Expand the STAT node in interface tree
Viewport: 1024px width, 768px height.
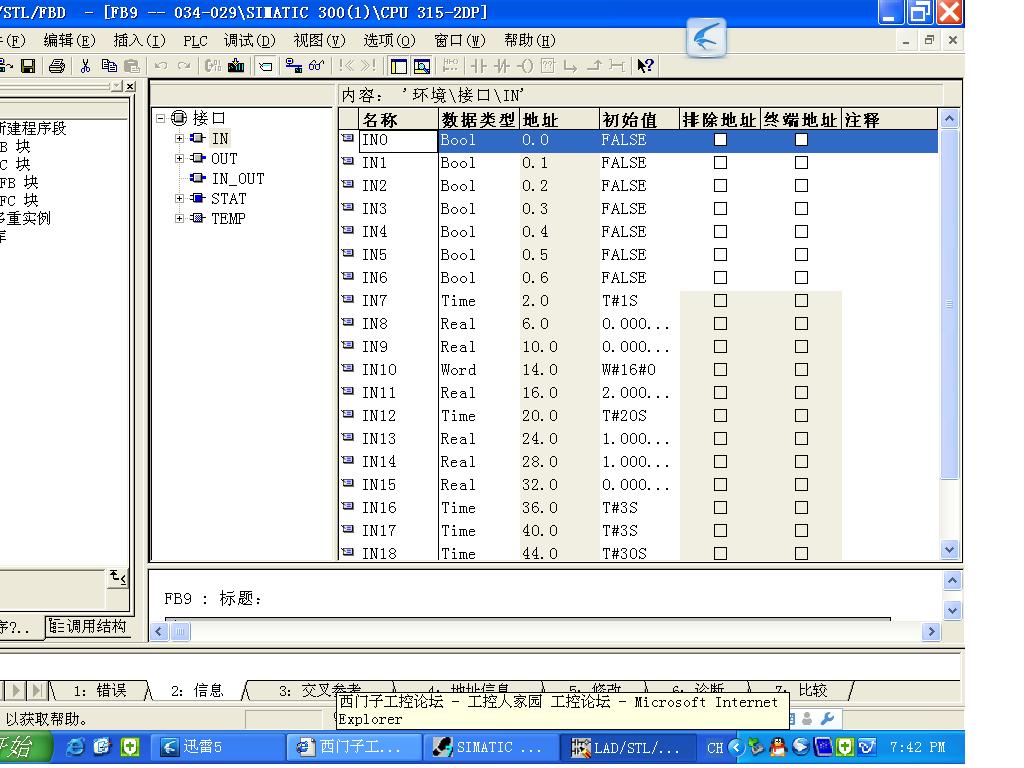(180, 199)
